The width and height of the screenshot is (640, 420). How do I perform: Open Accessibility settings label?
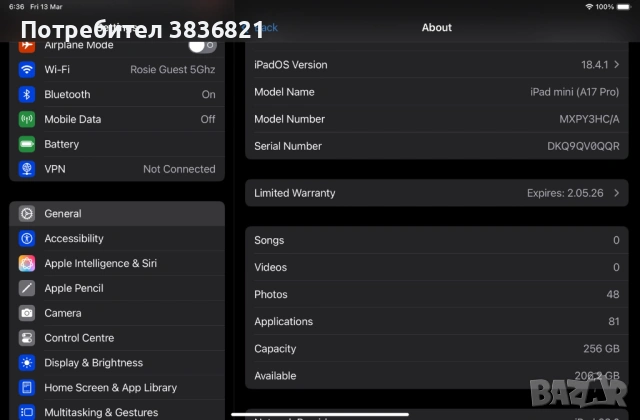click(x=74, y=238)
